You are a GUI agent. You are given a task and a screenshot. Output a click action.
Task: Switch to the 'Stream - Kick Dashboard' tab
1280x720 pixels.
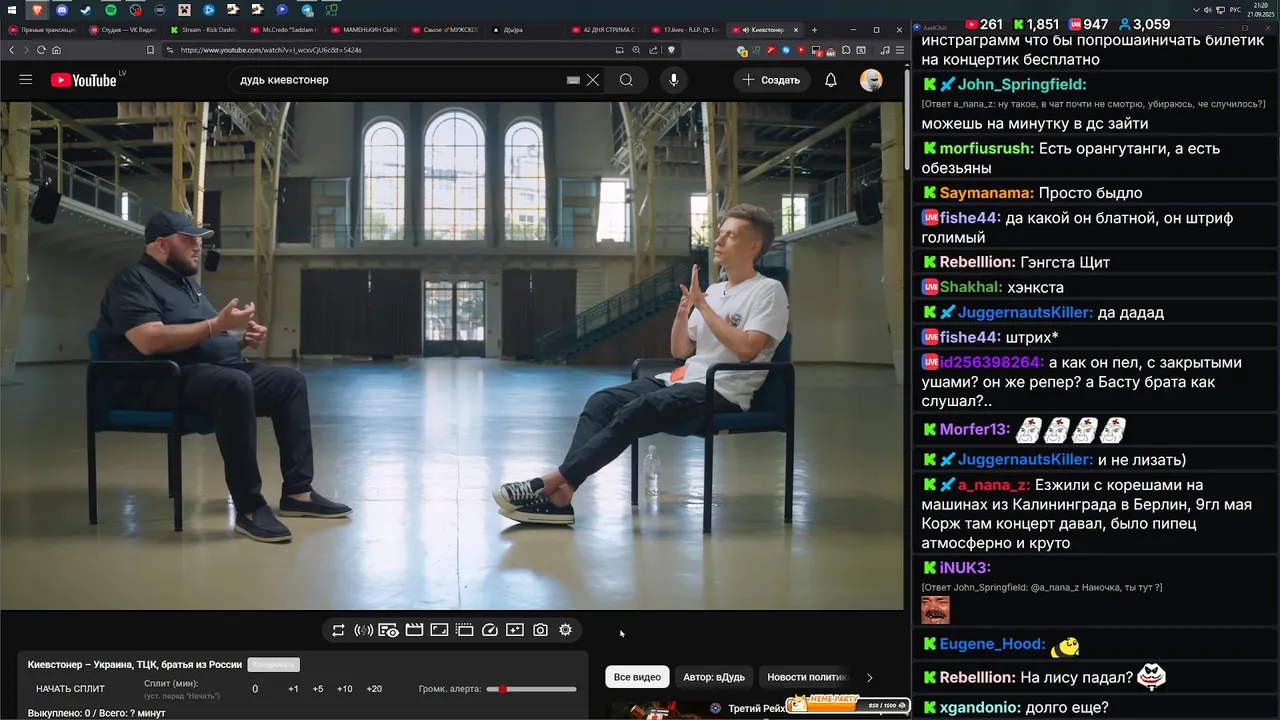(205, 30)
